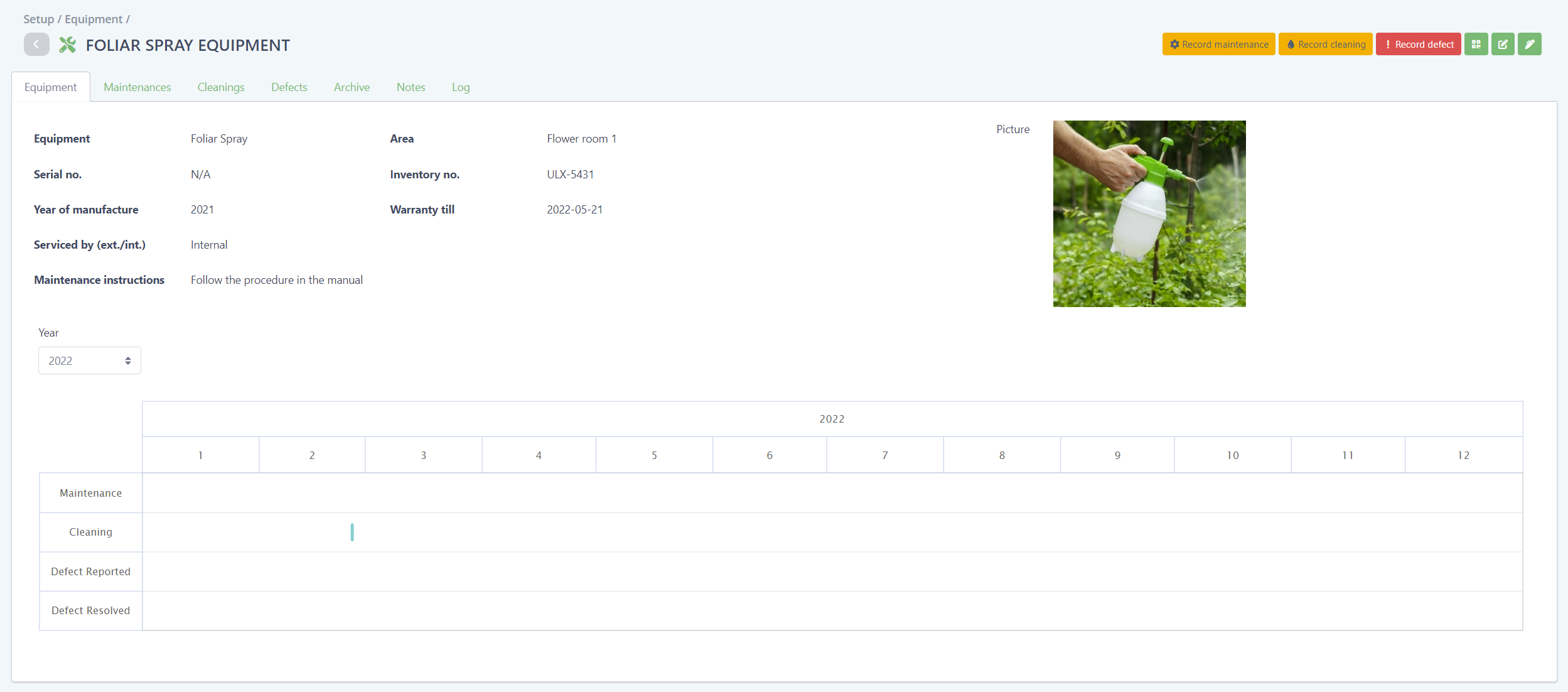Click the Equipment breadcrumb link
Image resolution: width=1568 pixels, height=692 pixels.
tap(94, 19)
